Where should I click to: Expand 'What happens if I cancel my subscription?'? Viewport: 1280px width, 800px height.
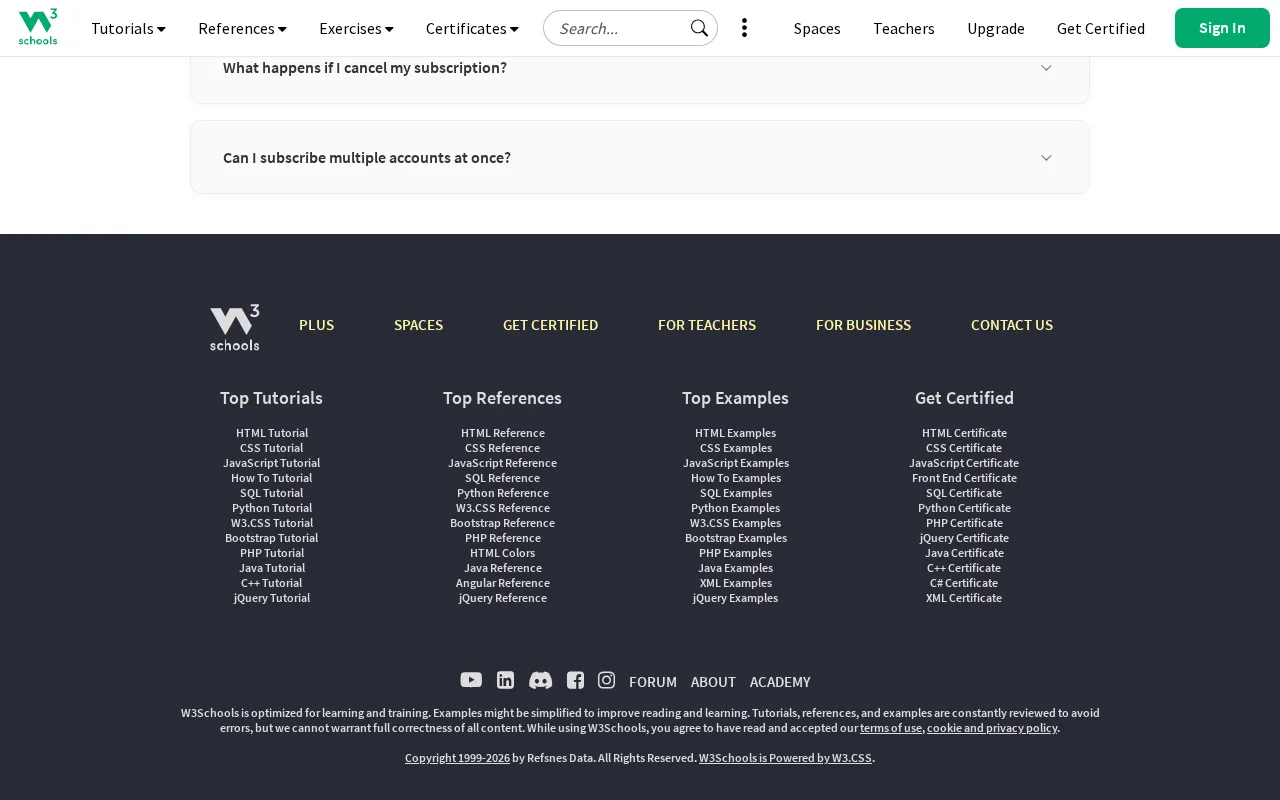coord(640,68)
